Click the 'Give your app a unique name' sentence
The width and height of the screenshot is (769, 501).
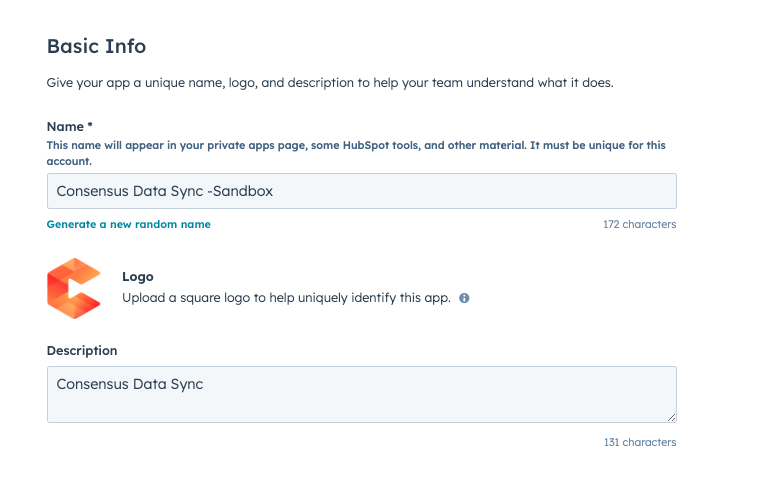point(330,82)
